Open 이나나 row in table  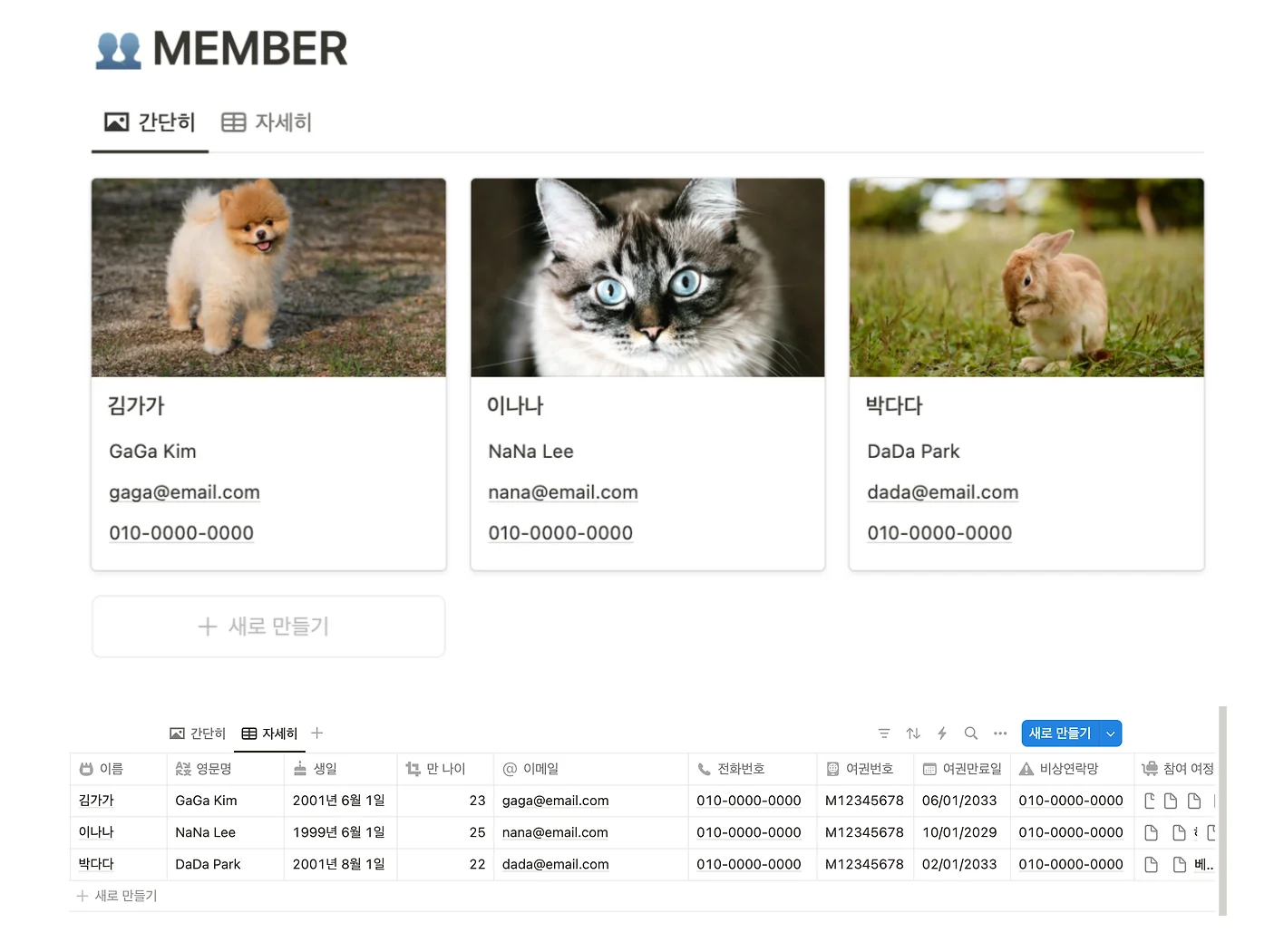click(x=96, y=832)
